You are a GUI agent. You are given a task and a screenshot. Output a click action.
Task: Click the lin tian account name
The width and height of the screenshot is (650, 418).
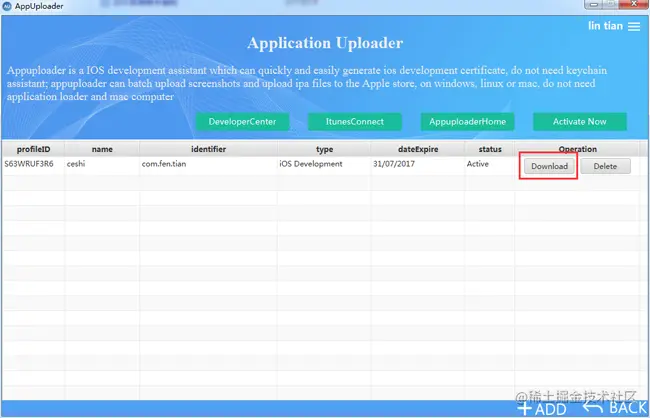point(605,26)
